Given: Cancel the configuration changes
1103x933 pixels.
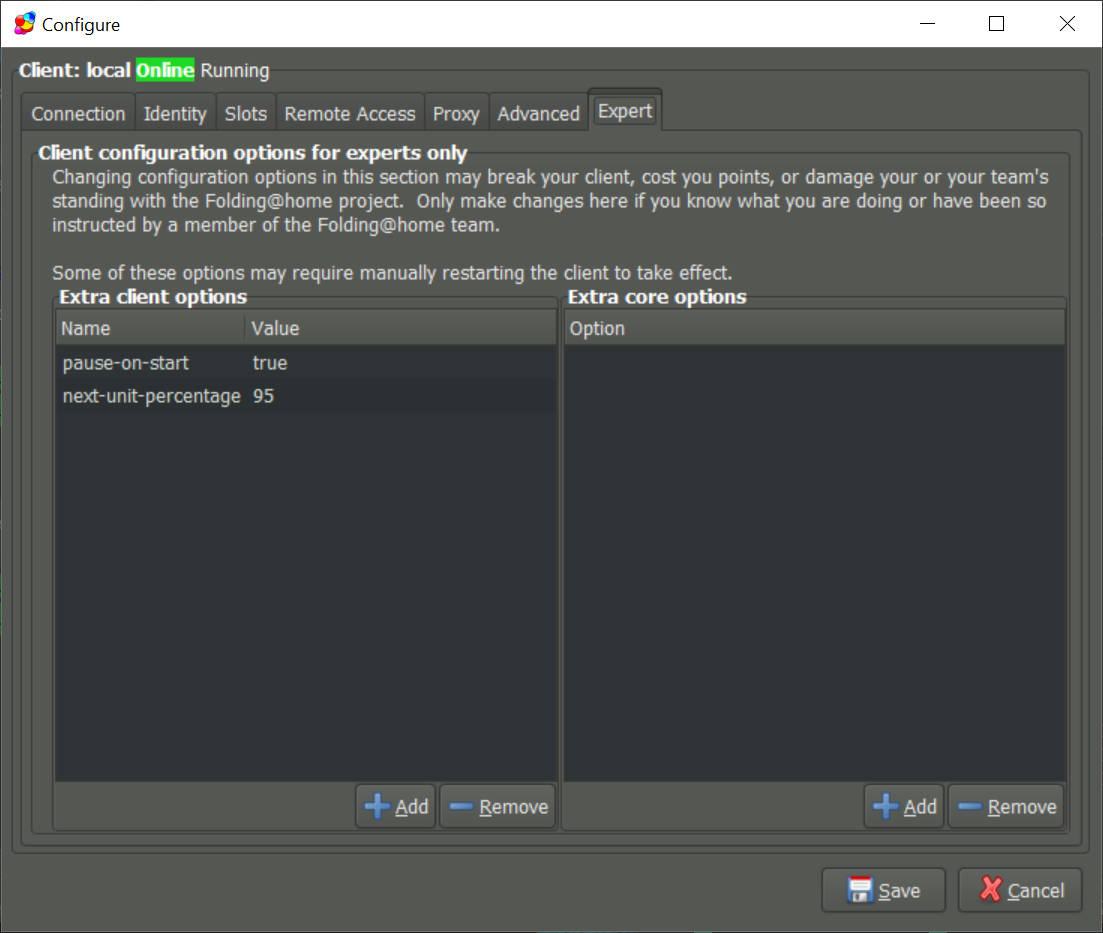Looking at the screenshot, I should (1020, 890).
